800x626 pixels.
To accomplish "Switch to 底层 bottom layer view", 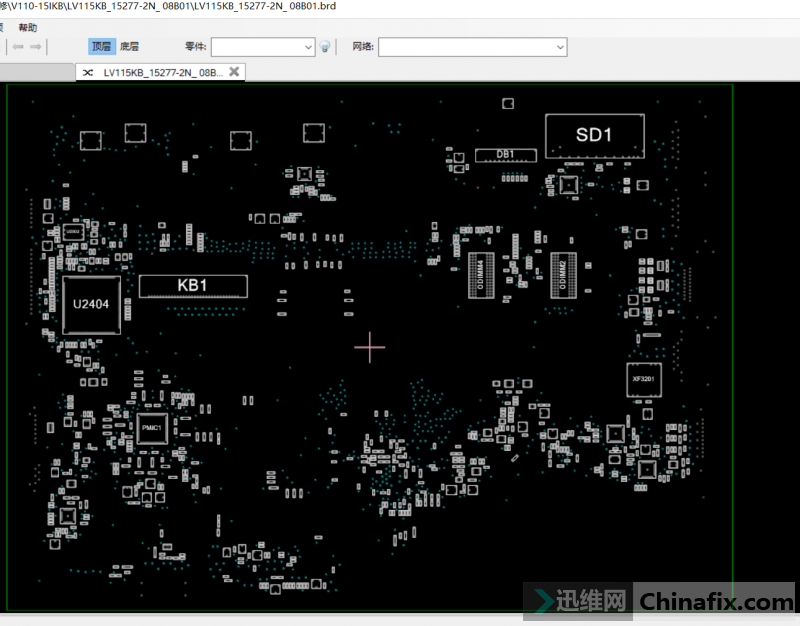I will (129, 47).
